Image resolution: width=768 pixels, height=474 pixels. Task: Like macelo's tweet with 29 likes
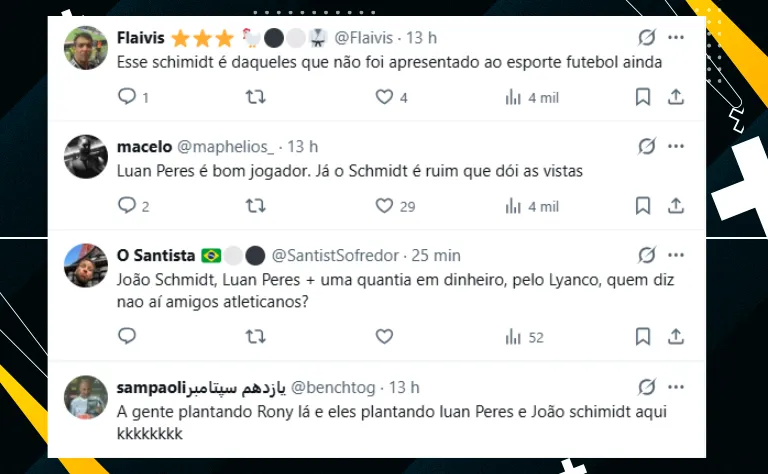point(385,206)
